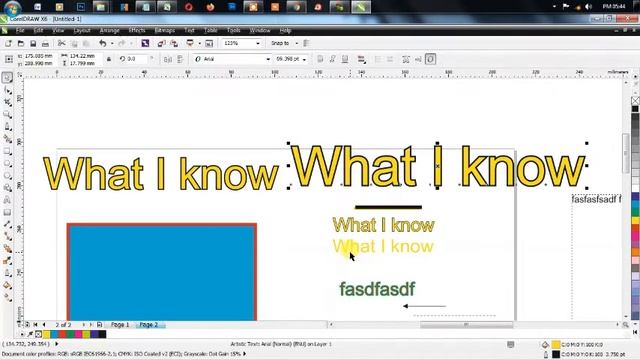Open the Edit Text dialog icon
Viewport: 640px width, 360px height.
point(418,60)
